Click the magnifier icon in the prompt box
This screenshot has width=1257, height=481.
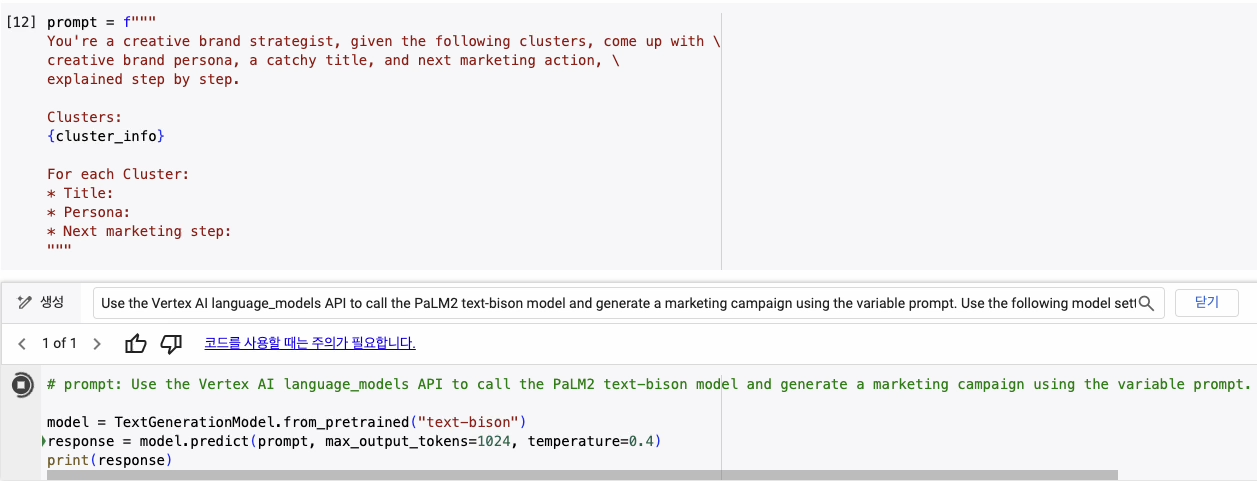pos(1146,303)
